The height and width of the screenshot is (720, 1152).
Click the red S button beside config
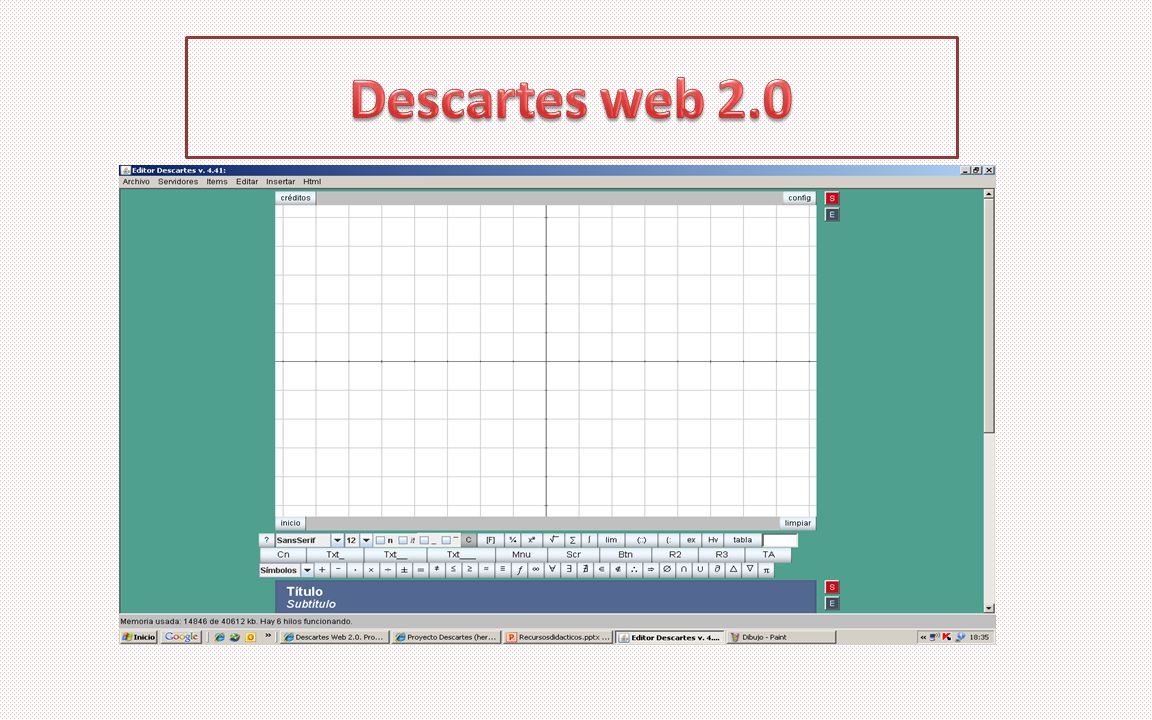point(832,198)
